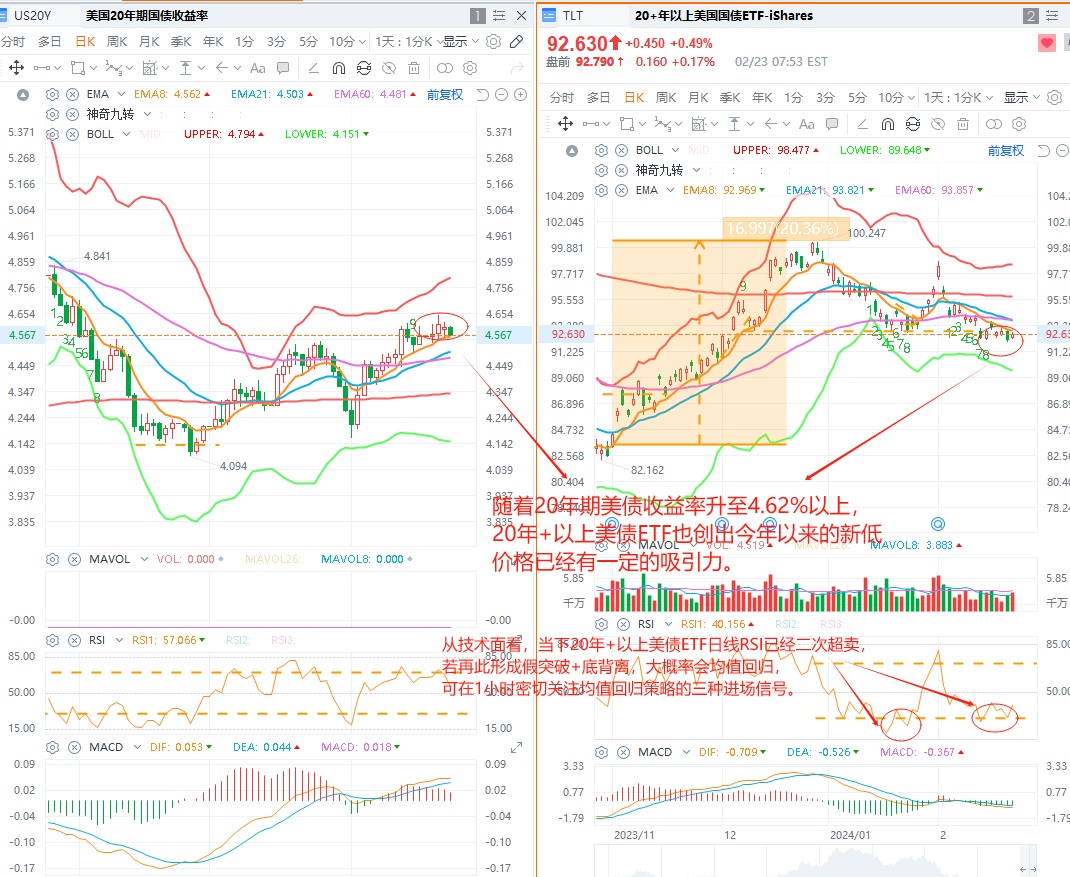Zoom in US20Y chart with plus icon
This screenshot has width=1070, height=877.
click(x=521, y=94)
